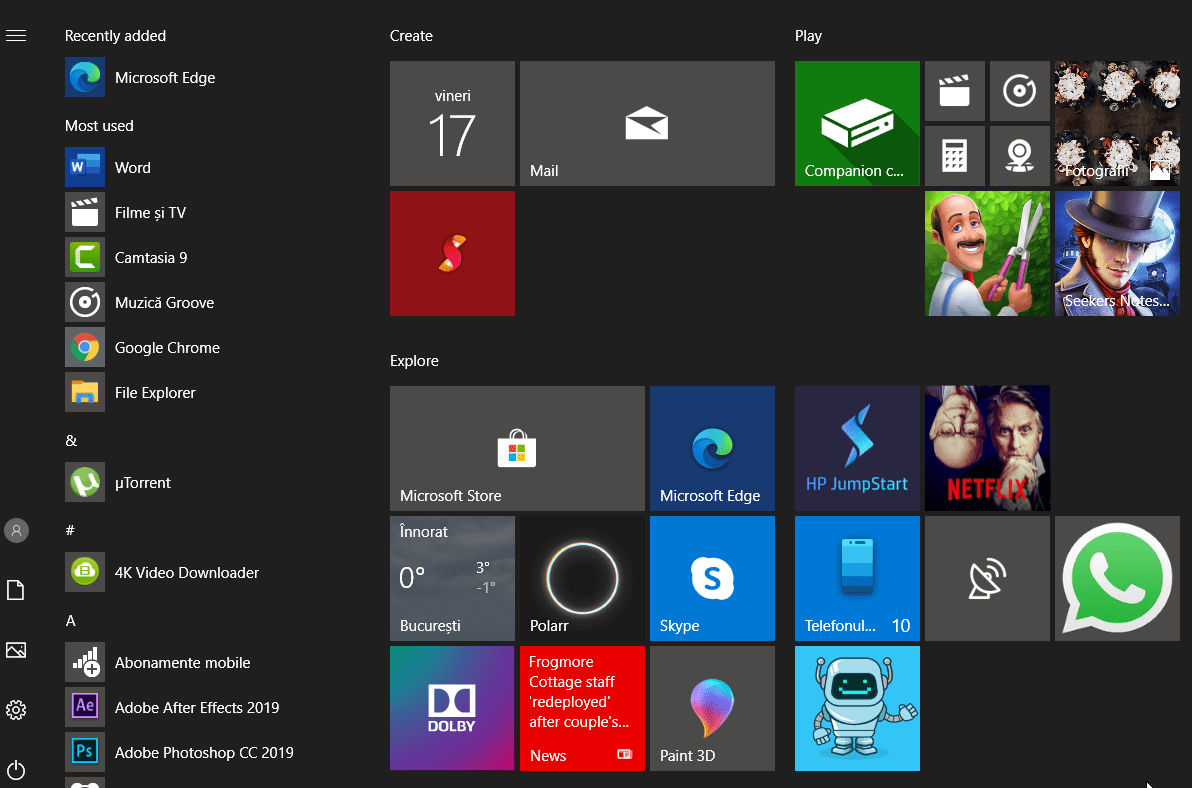Image resolution: width=1192 pixels, height=788 pixels.
Task: Open Companion console green tile
Action: pos(857,123)
